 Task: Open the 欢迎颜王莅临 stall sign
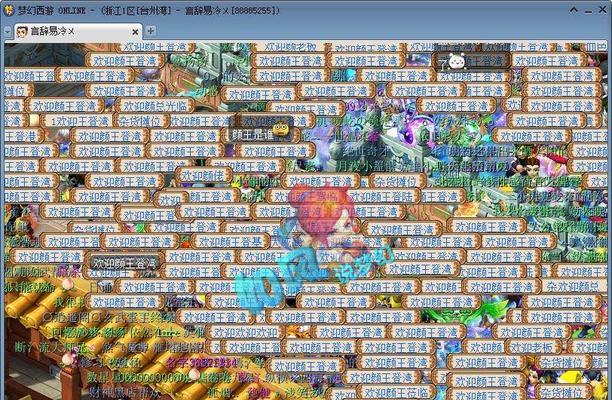[x=396, y=392]
